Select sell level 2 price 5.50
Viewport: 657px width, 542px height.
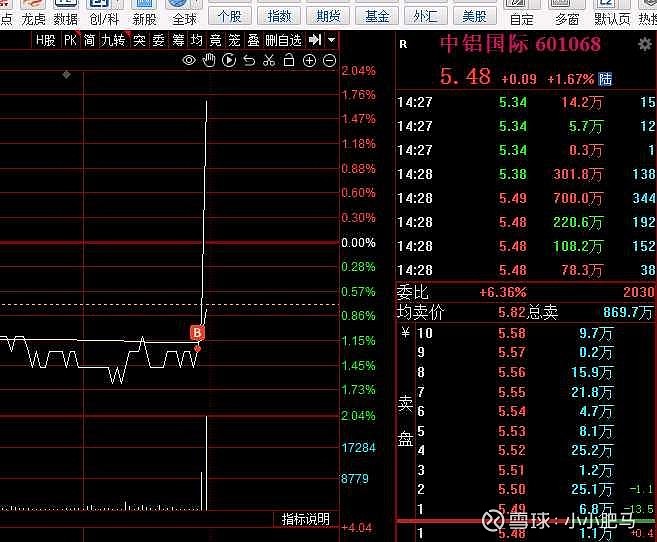[x=512, y=489]
